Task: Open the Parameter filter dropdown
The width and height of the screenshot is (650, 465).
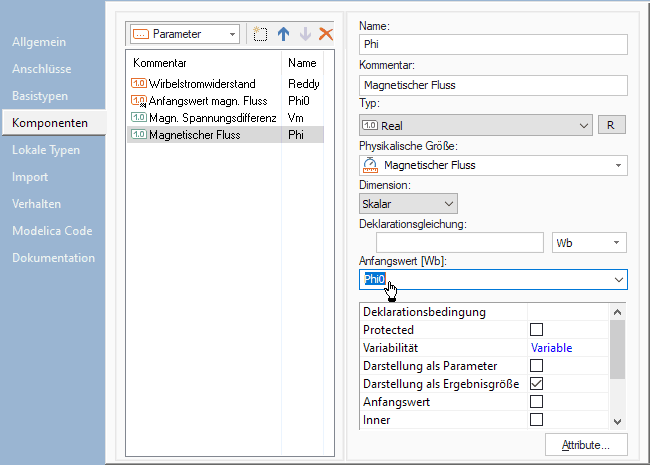Action: [x=184, y=34]
